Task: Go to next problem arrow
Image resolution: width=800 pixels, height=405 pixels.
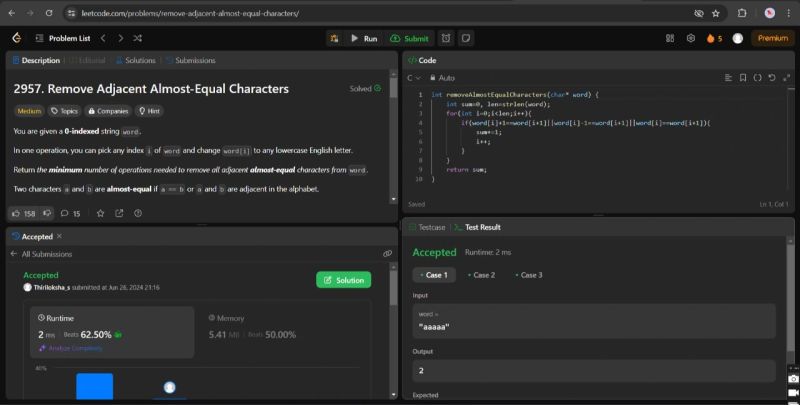Action: pos(120,38)
